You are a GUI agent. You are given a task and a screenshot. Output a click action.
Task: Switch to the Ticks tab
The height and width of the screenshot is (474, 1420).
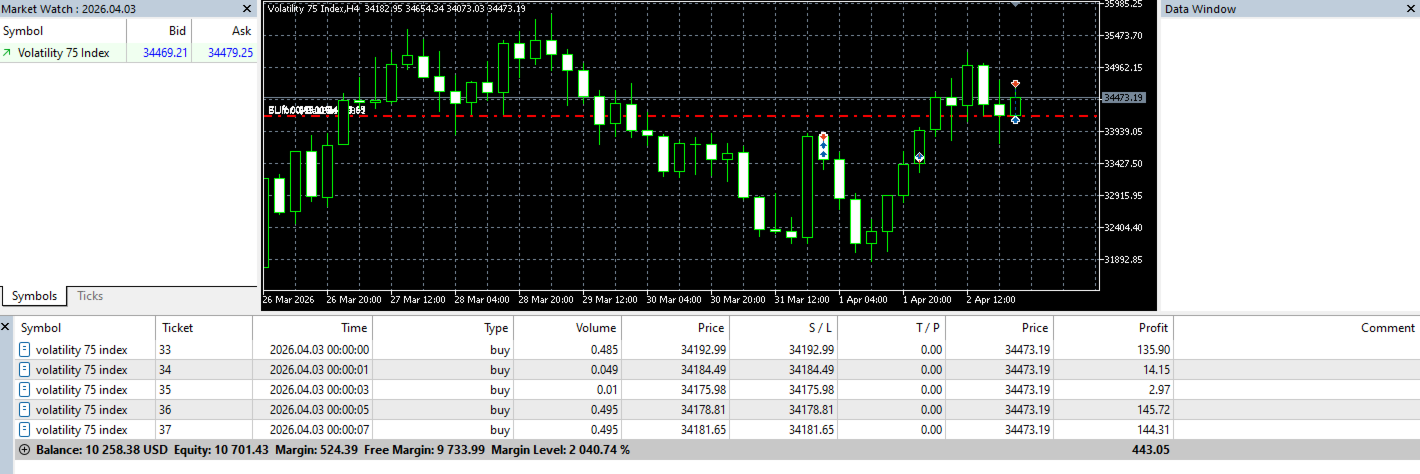[x=90, y=296]
